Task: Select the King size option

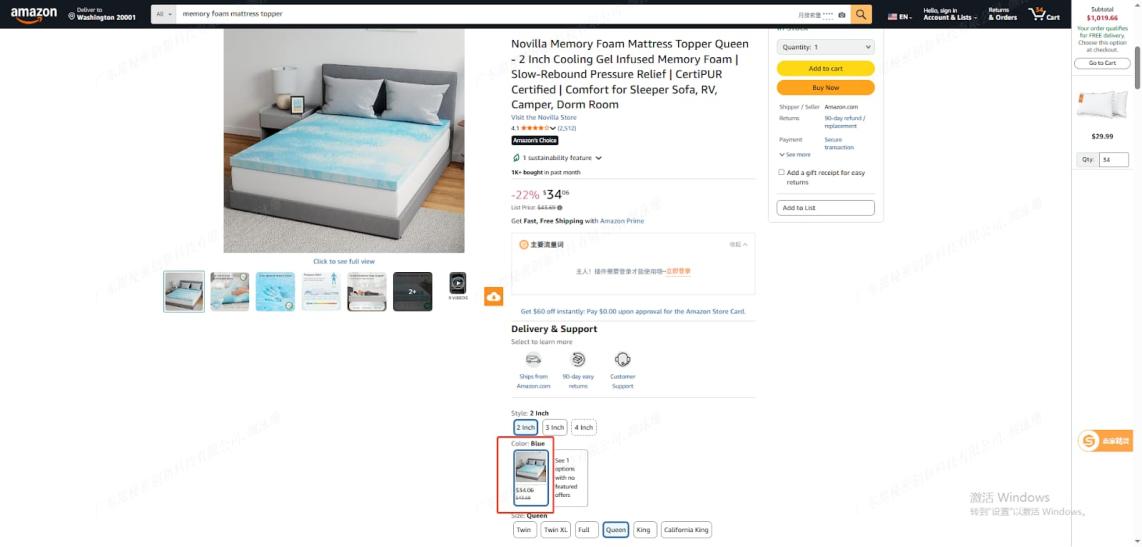Action: click(x=645, y=530)
